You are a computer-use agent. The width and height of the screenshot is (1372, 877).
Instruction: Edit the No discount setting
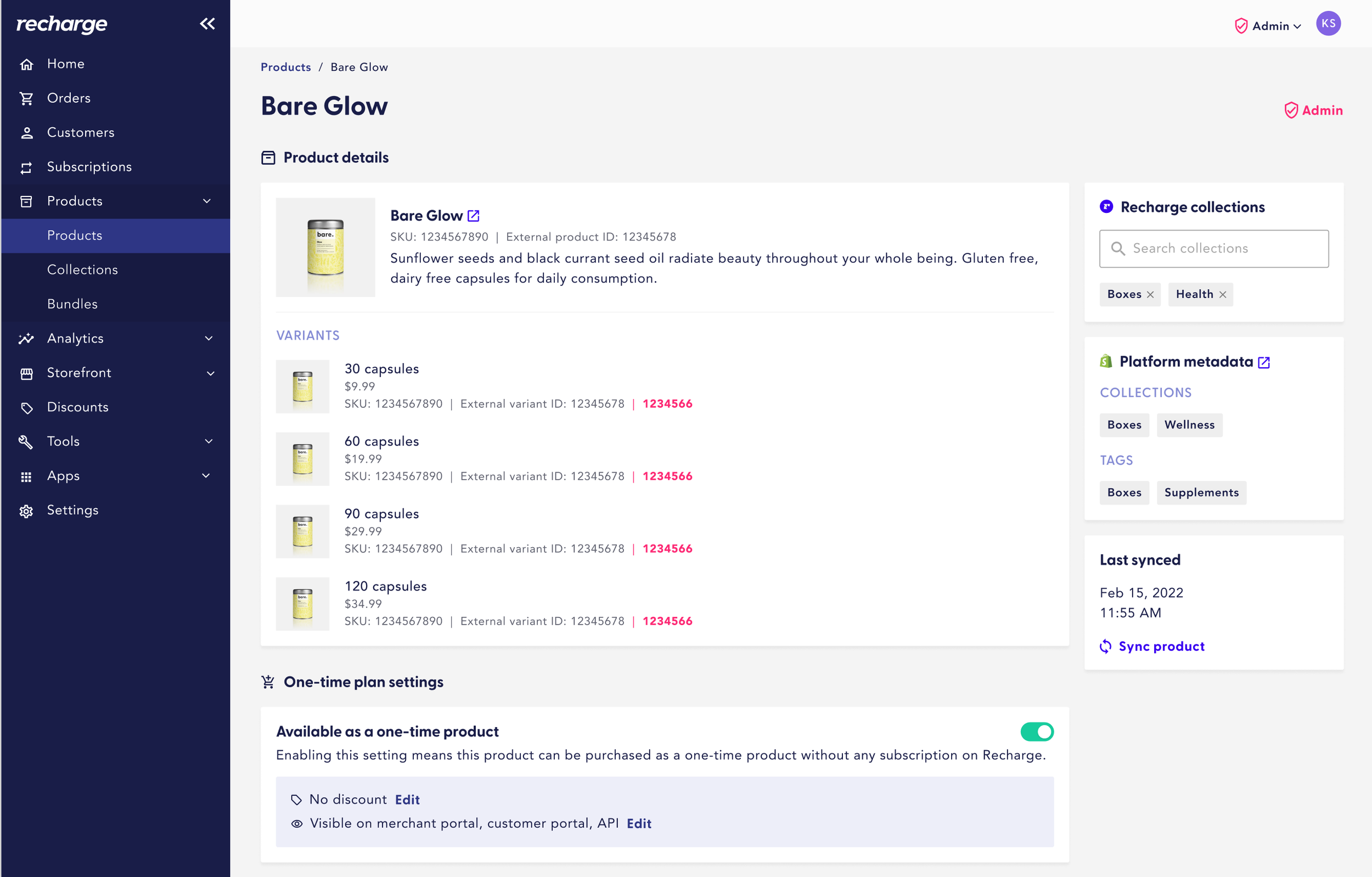407,800
